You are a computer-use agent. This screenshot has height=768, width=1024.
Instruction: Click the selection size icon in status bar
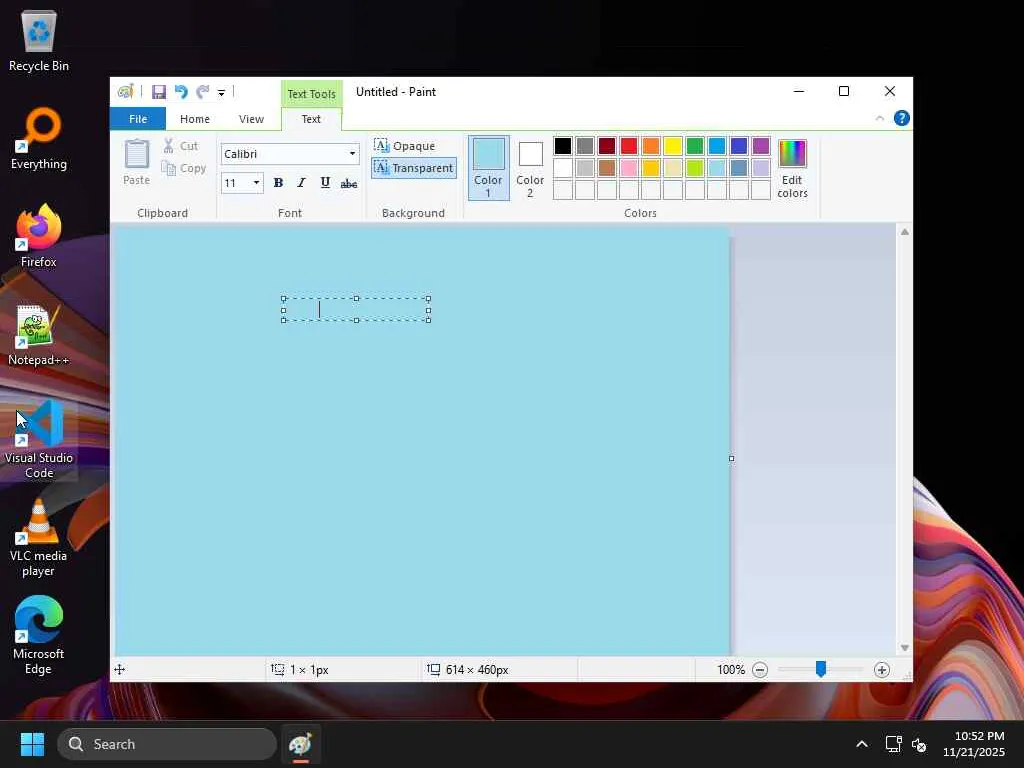point(278,669)
